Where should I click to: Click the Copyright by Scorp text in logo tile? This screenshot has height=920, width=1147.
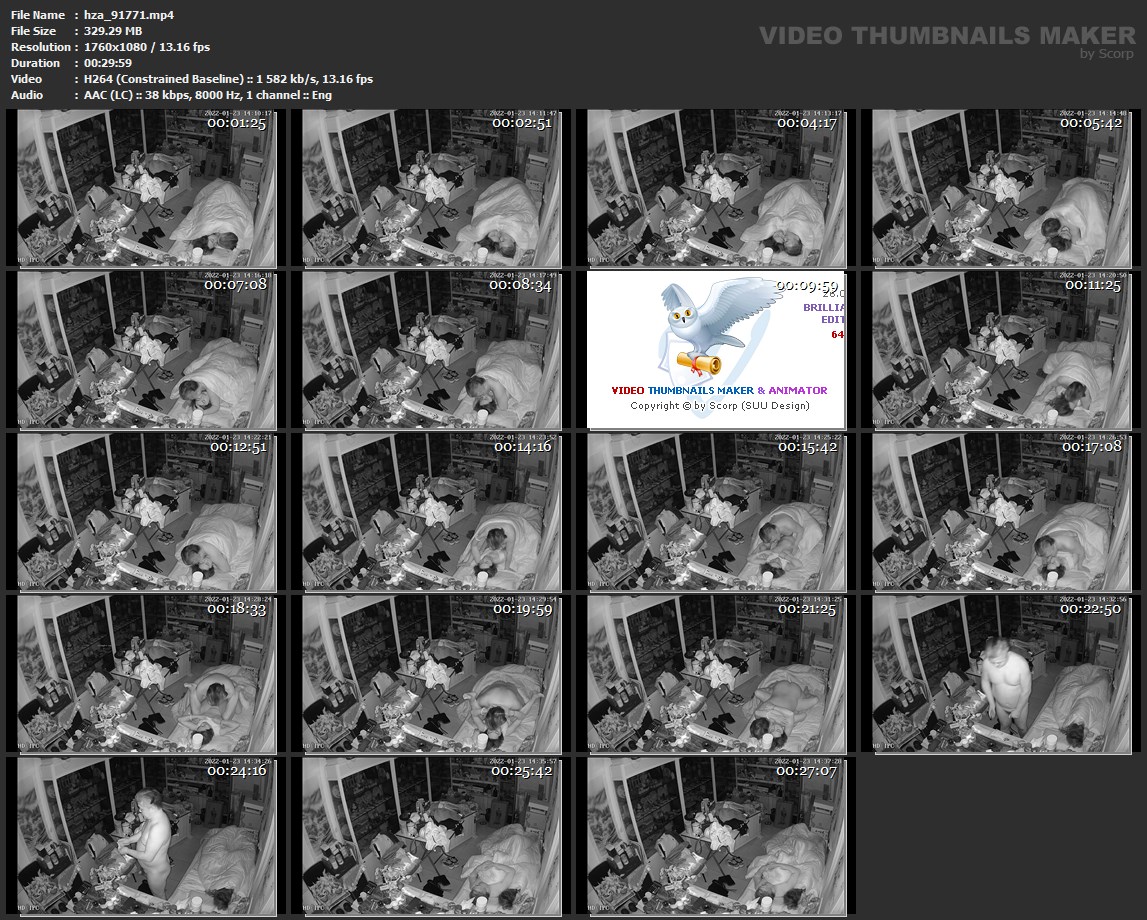coord(720,406)
